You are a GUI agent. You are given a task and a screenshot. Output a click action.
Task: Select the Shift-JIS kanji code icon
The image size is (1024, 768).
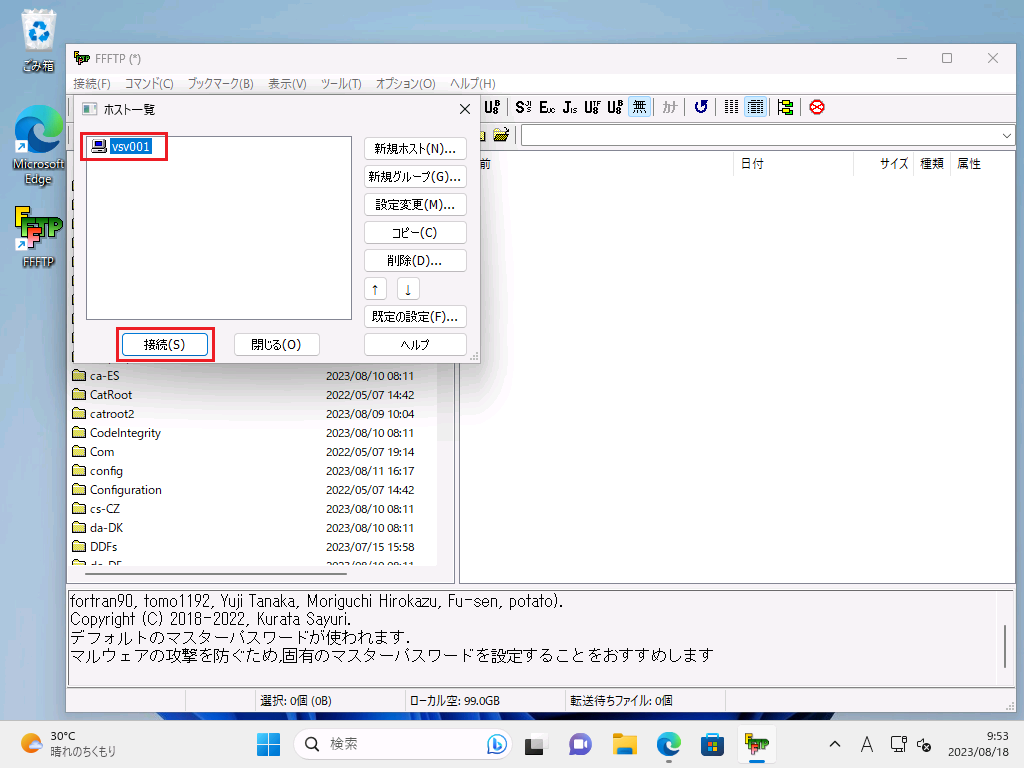523,107
